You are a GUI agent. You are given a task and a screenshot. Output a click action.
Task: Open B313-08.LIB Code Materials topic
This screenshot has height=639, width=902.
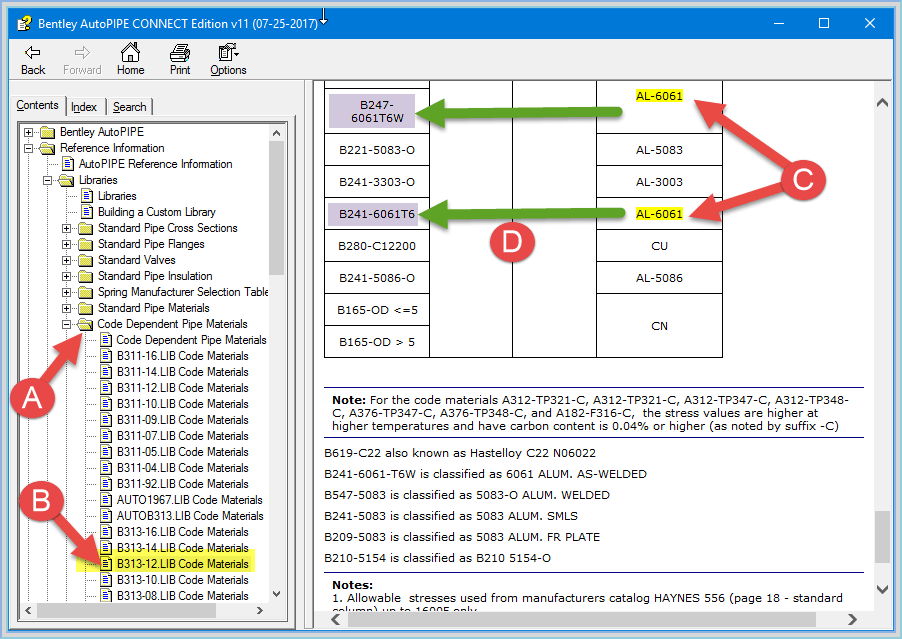182,596
